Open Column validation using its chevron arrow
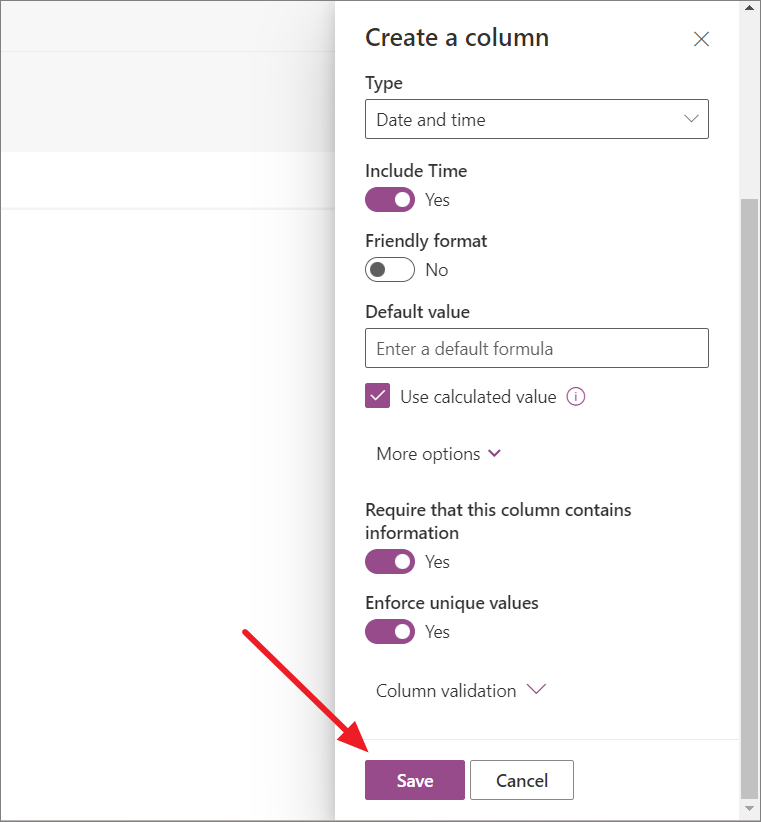Image resolution: width=761 pixels, height=822 pixels. pos(536,689)
